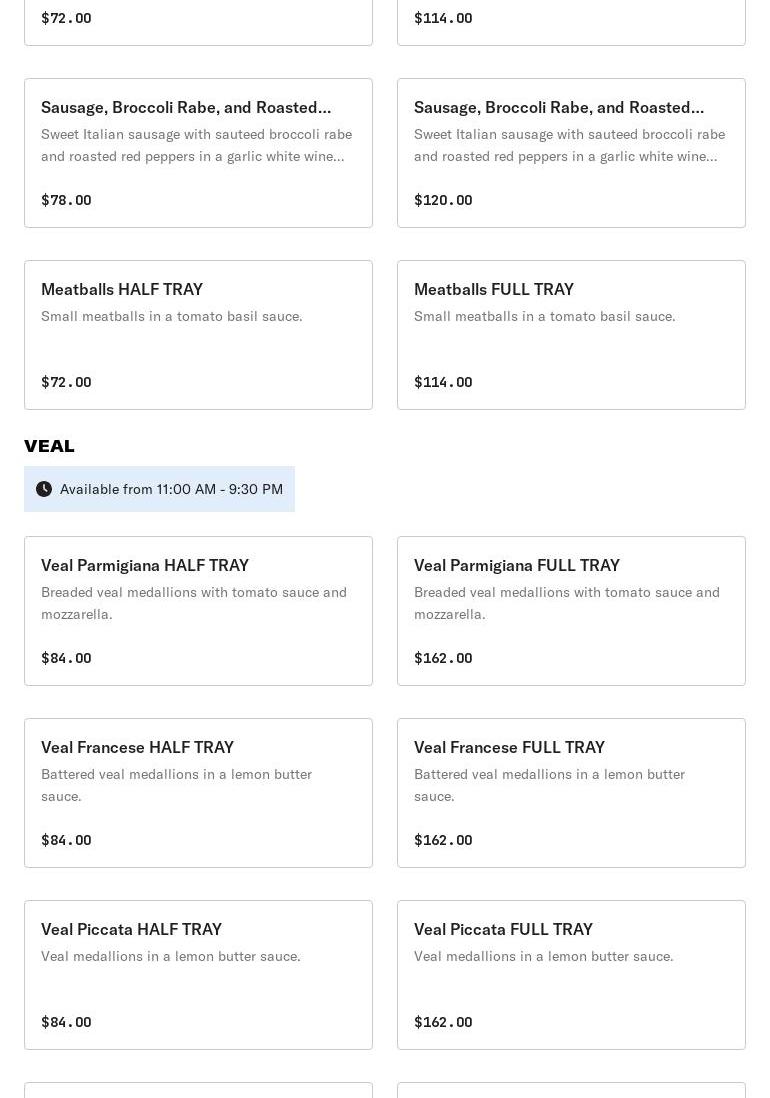The image size is (770, 1098).
Task: Click the VEAL section heading
Action: 49,446
